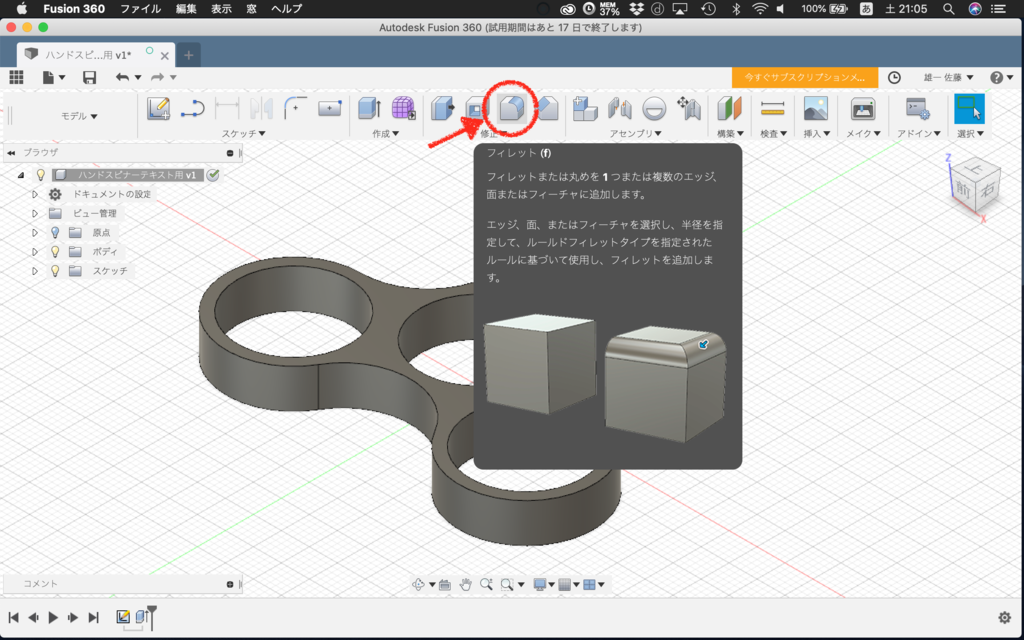Open the スケッチ toolbar dropdown
This screenshot has width=1024, height=640.
point(244,133)
